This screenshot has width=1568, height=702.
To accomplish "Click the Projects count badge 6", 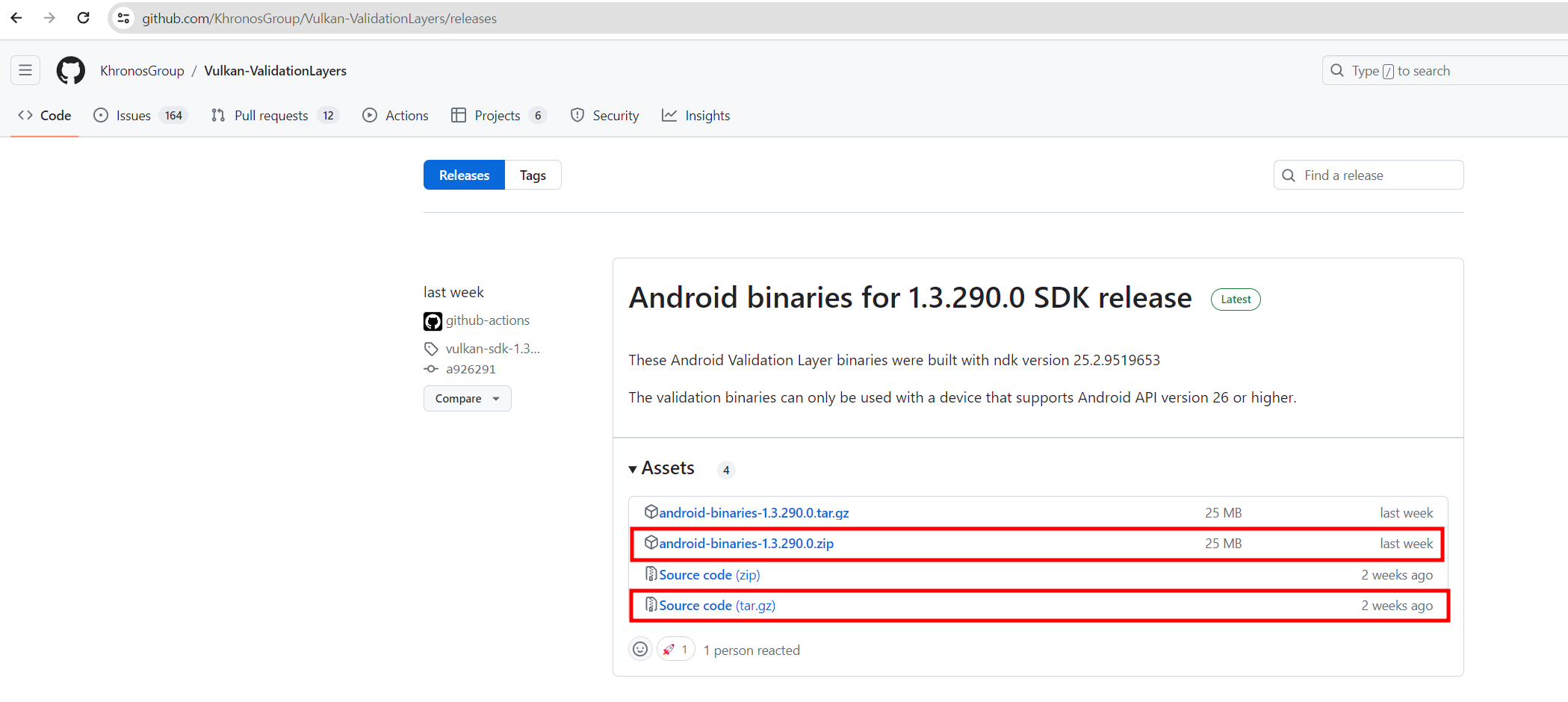I will click(x=538, y=116).
